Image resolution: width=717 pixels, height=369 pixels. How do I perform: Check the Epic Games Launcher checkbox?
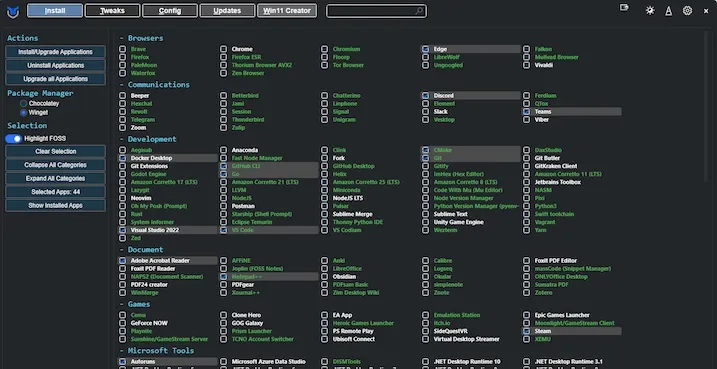tap(526, 315)
